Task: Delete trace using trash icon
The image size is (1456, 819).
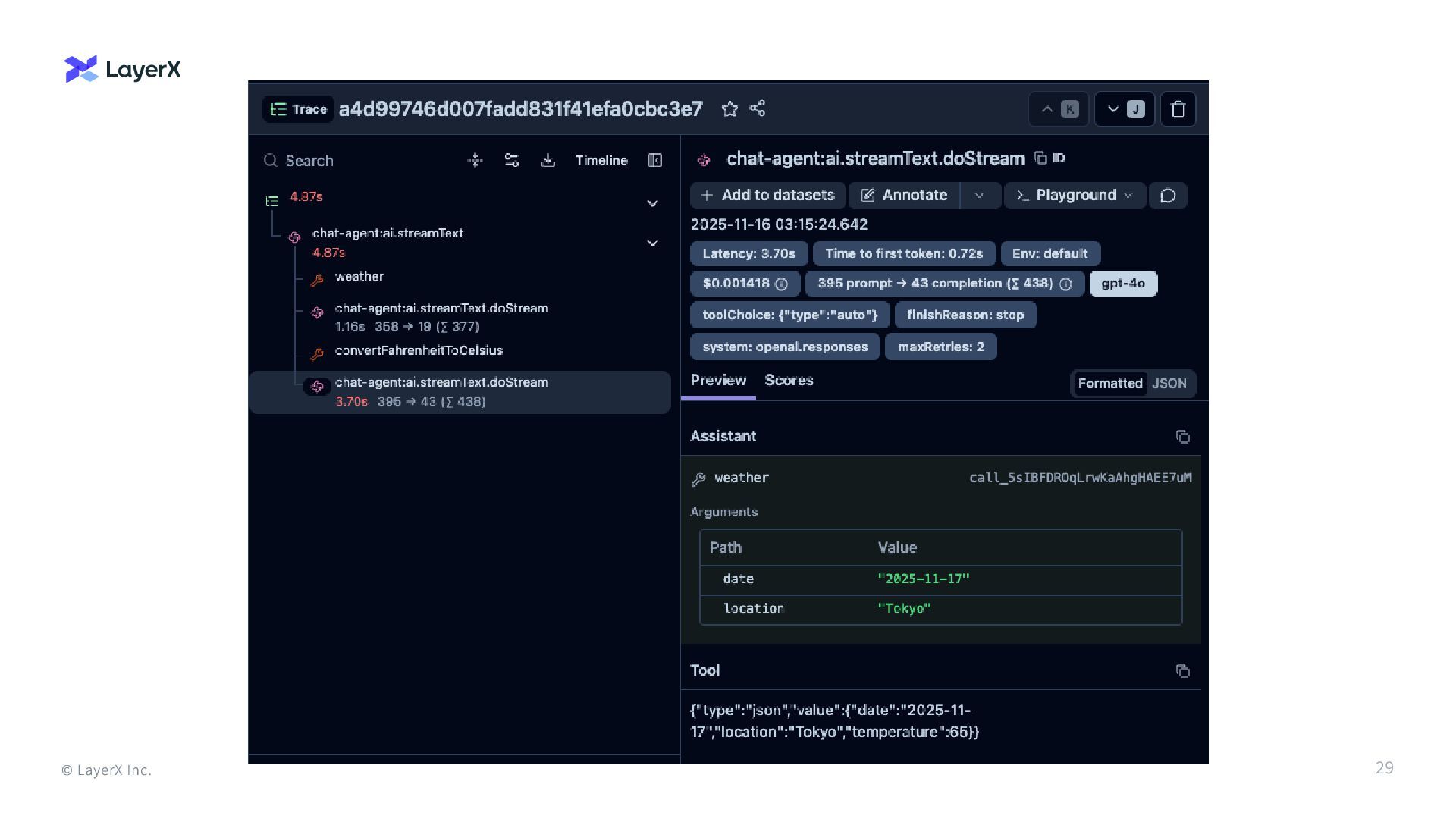Action: (x=1178, y=109)
